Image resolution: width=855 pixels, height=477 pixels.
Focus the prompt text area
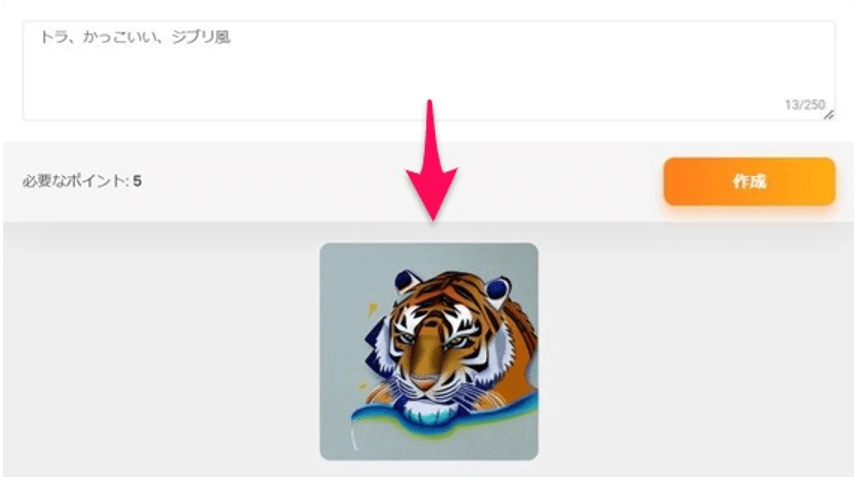point(429,70)
